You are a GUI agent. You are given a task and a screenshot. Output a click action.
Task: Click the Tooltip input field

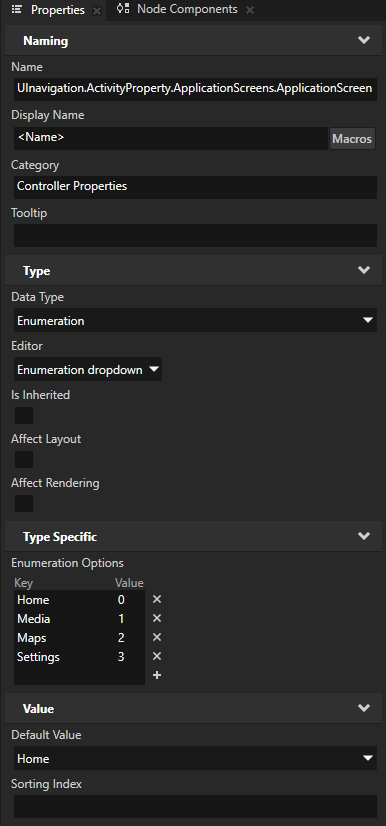(x=195, y=235)
